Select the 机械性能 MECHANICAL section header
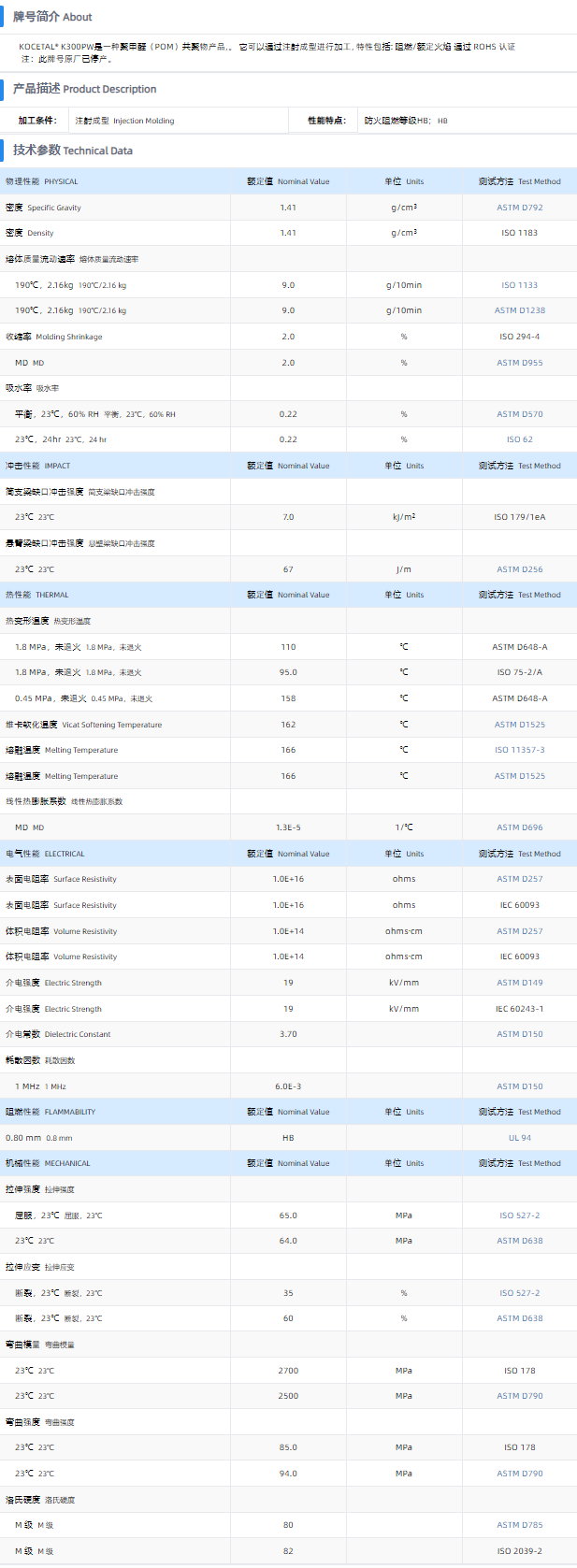The image size is (577, 1568). pos(48,1163)
